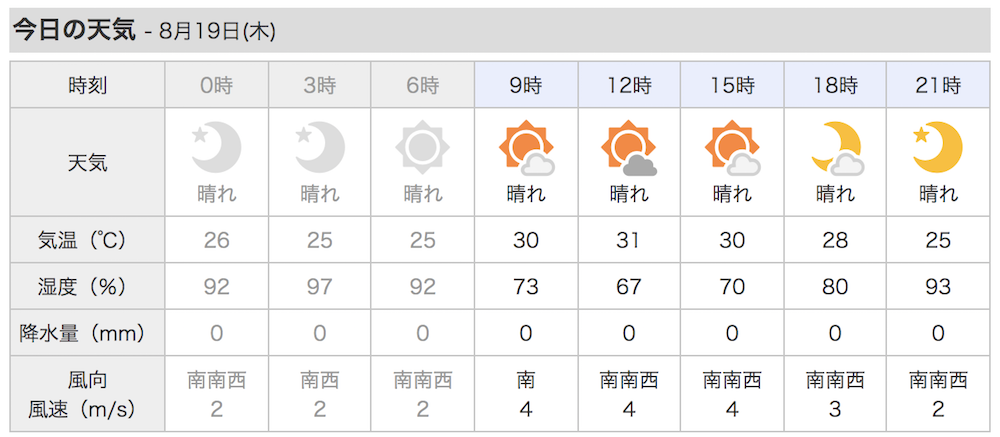Viewport: 1000px width, 437px height.
Task: Click the 31 degree temperature at 12時
Action: point(629,241)
